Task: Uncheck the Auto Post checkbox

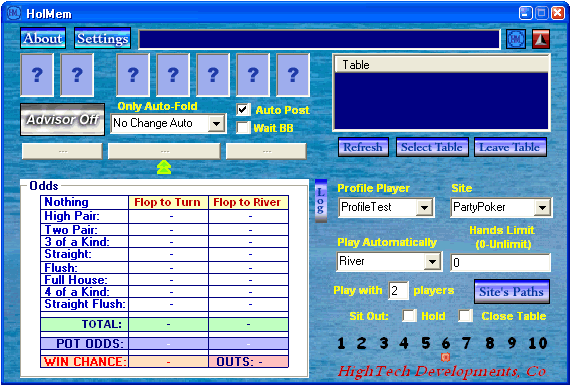Action: point(243,110)
